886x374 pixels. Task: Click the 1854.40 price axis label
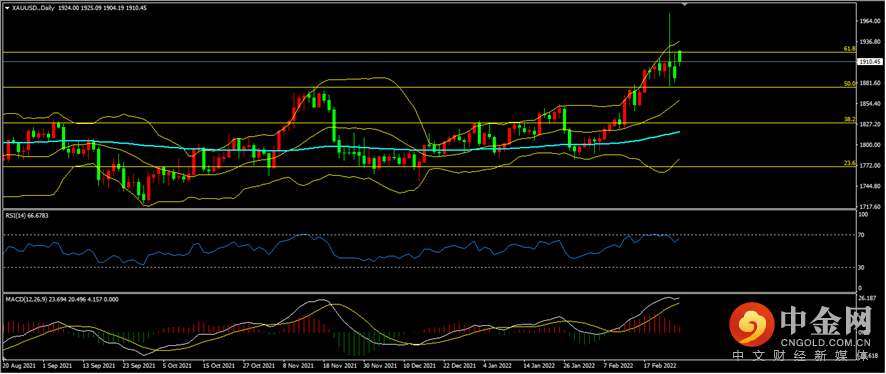click(x=870, y=103)
